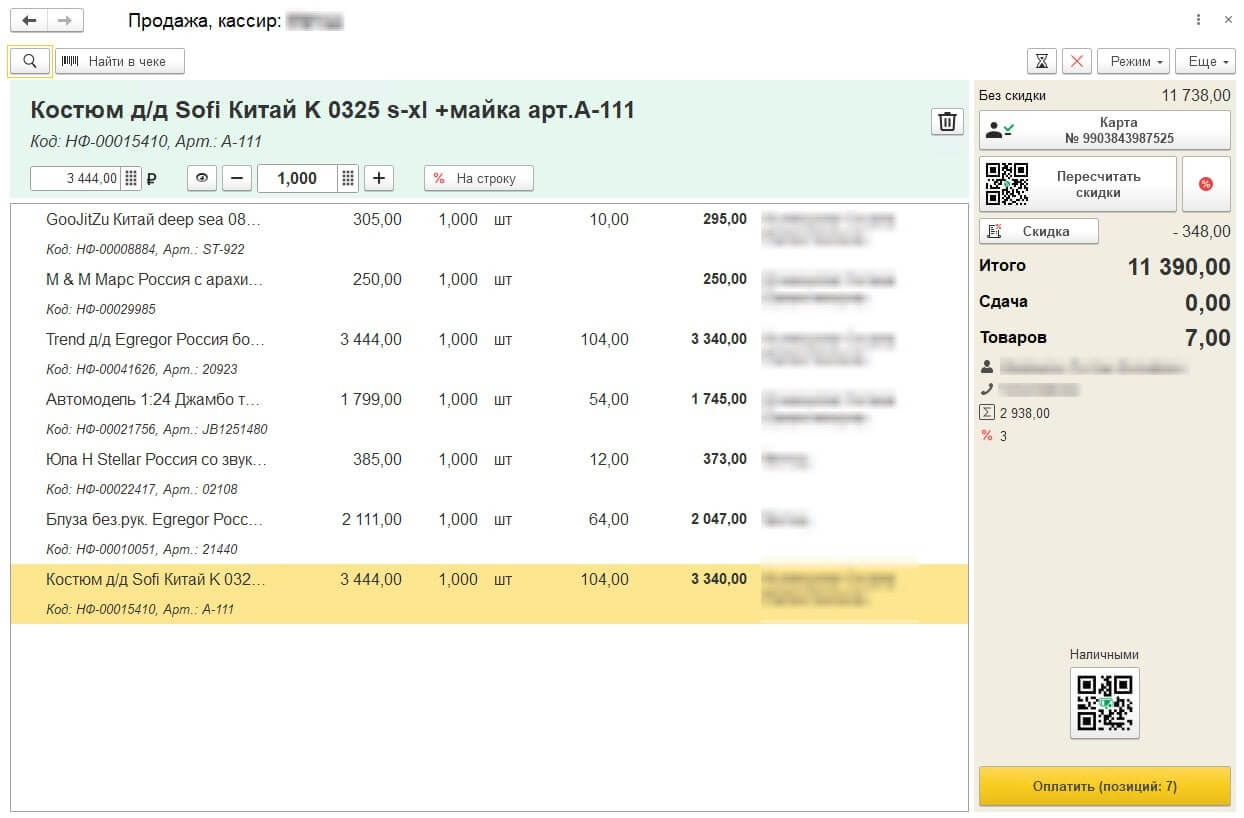This screenshot has height=818, width=1244.
Task: Click the hourglass postpone receipt icon
Action: click(x=1042, y=61)
